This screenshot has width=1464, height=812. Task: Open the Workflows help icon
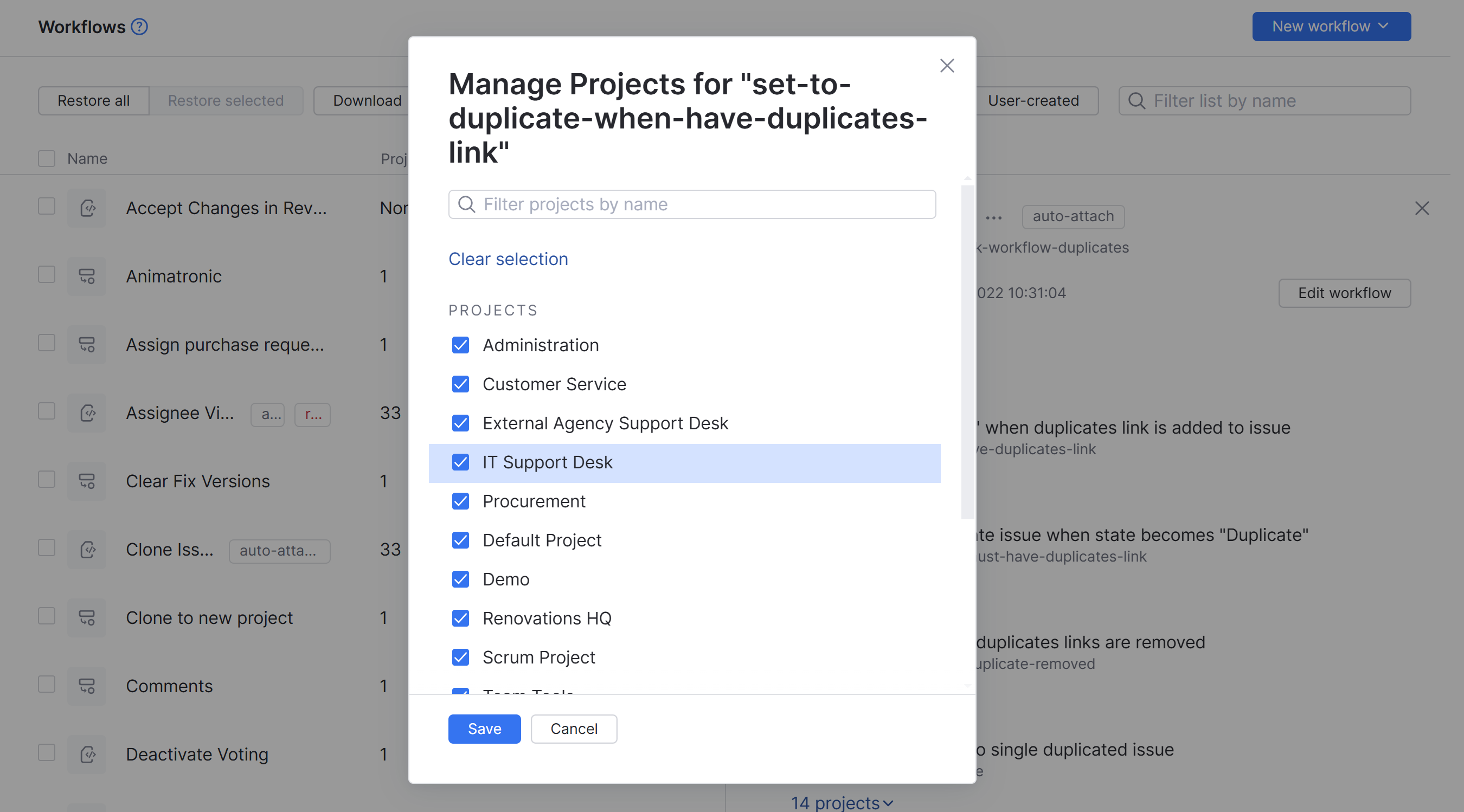coord(138,26)
